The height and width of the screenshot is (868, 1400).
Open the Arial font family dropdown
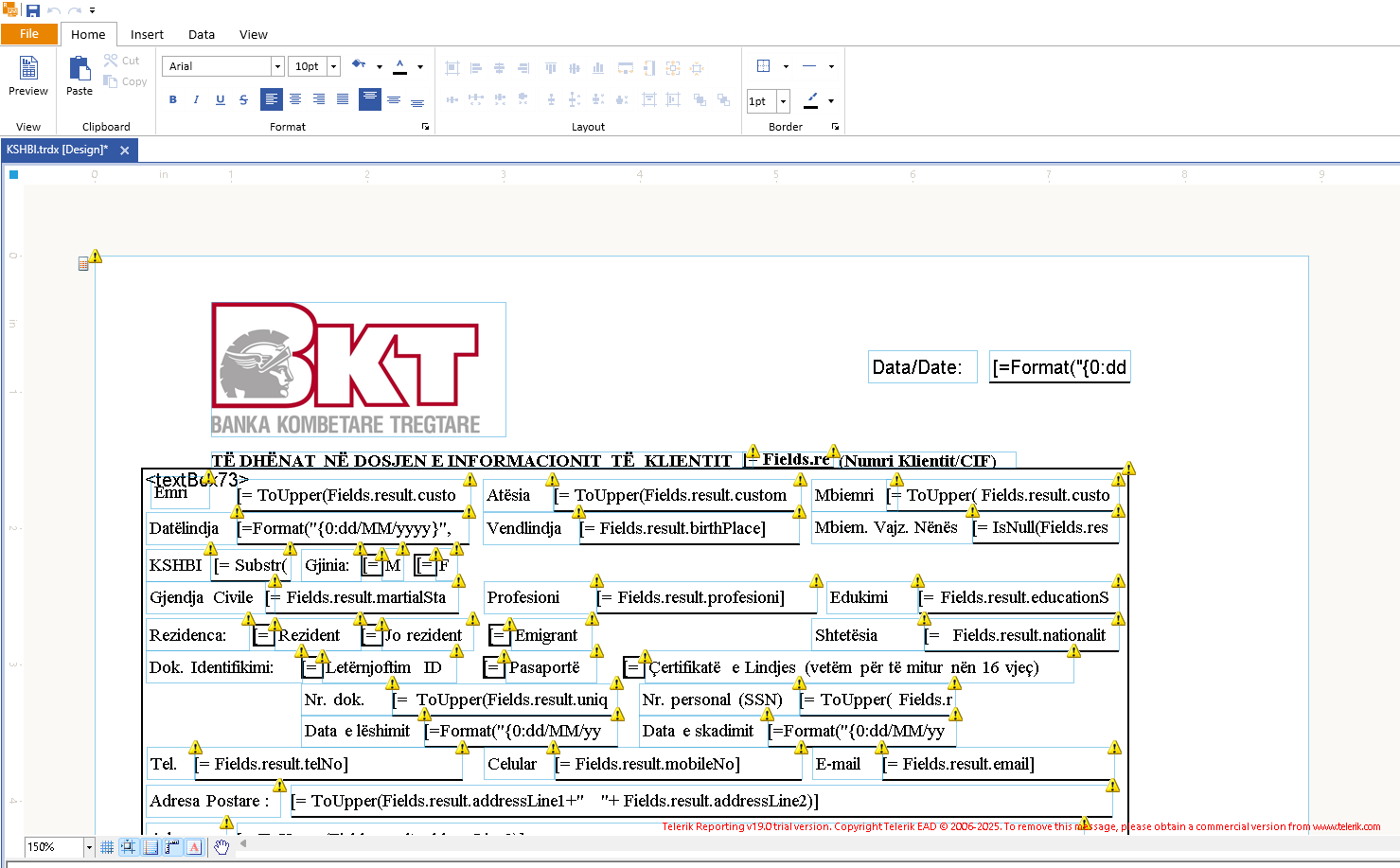tap(277, 66)
